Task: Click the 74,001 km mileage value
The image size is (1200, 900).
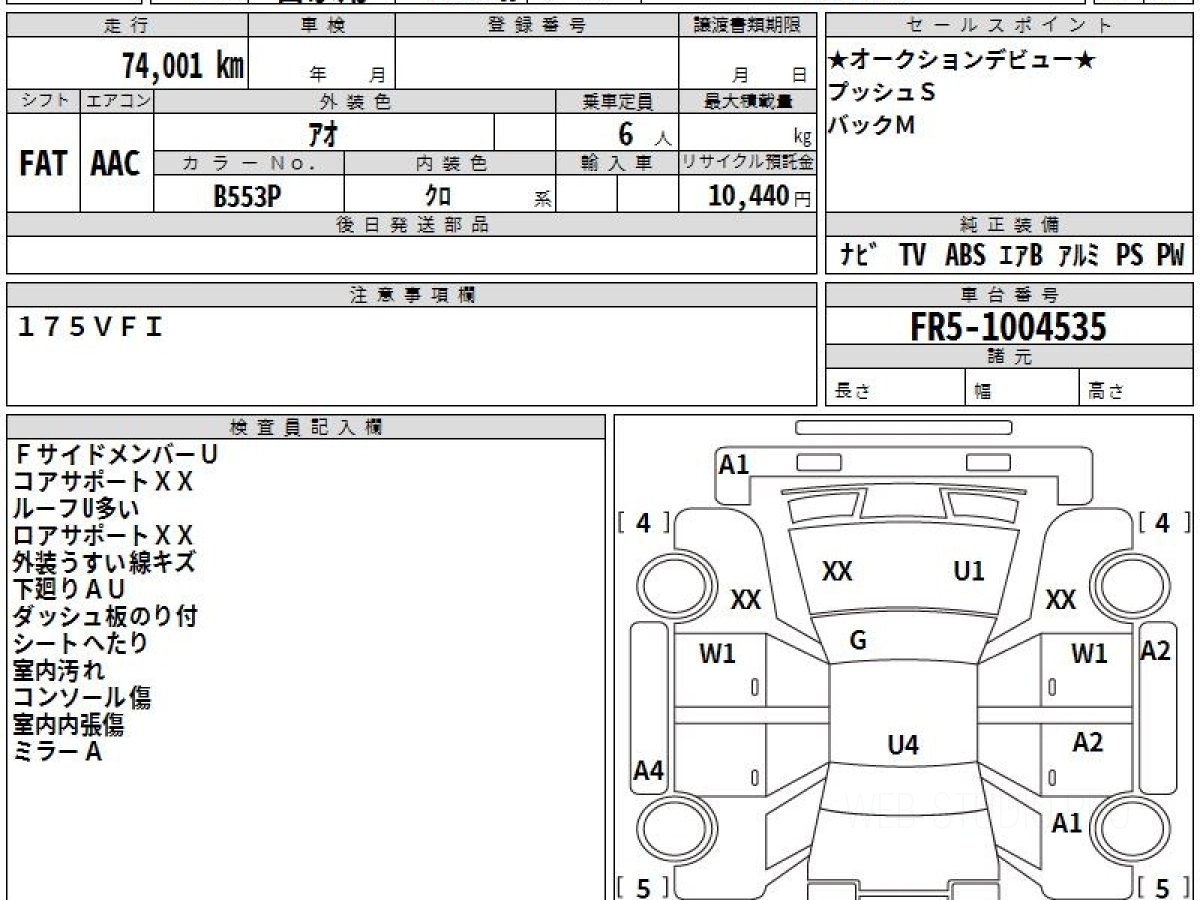Action: (x=183, y=66)
